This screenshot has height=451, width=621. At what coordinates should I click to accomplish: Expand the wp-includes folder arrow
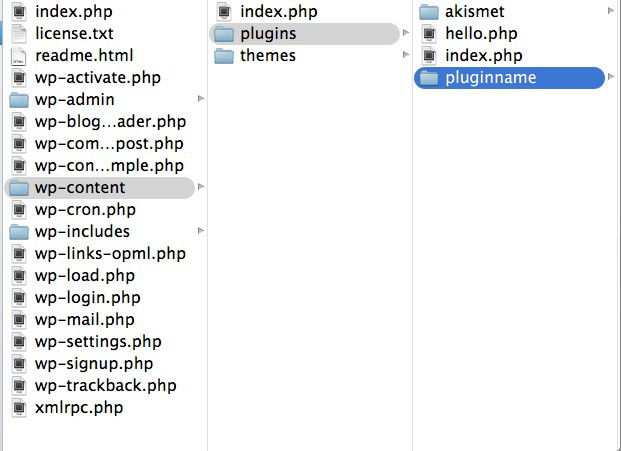coord(201,230)
